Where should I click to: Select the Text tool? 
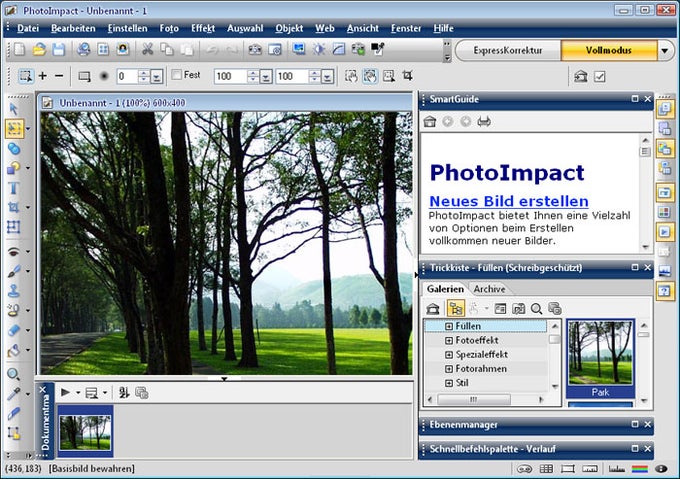click(x=13, y=188)
